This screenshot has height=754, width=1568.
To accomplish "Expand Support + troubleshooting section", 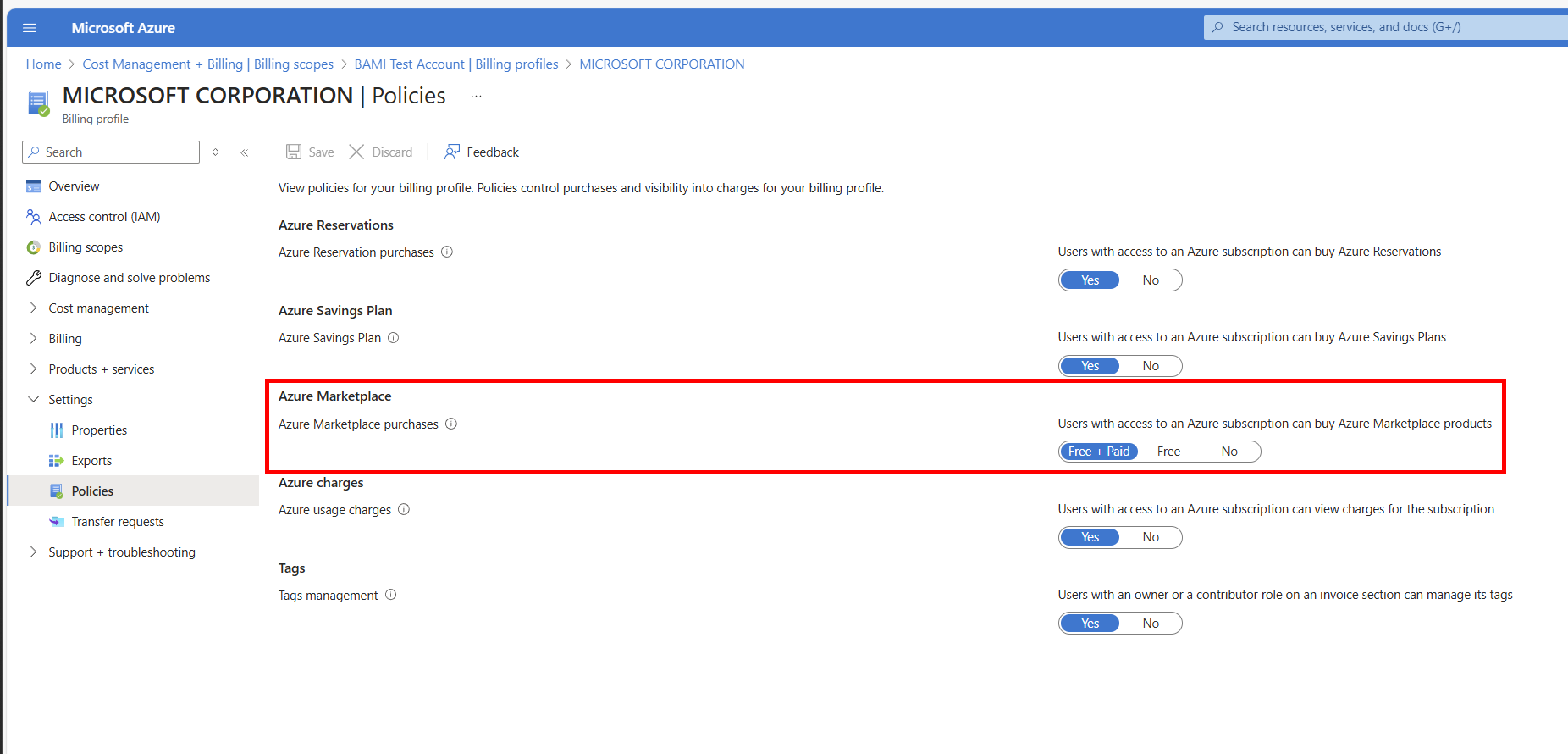I will point(34,552).
